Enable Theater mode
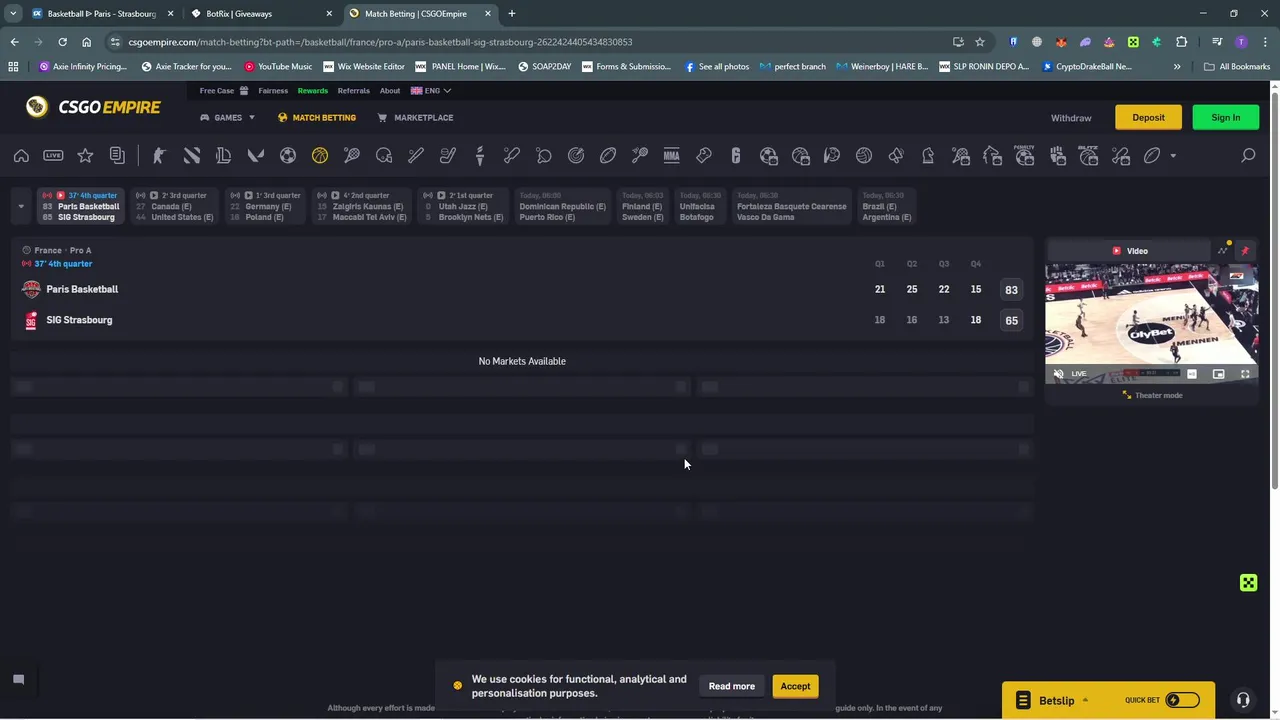This screenshot has width=1280, height=720. tap(1152, 395)
